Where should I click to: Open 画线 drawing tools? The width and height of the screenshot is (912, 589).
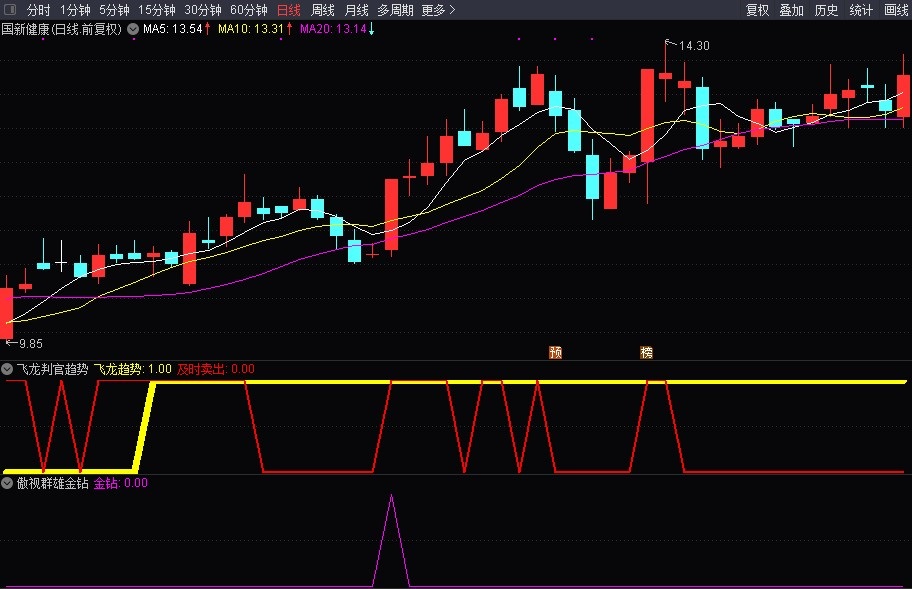[x=896, y=10]
